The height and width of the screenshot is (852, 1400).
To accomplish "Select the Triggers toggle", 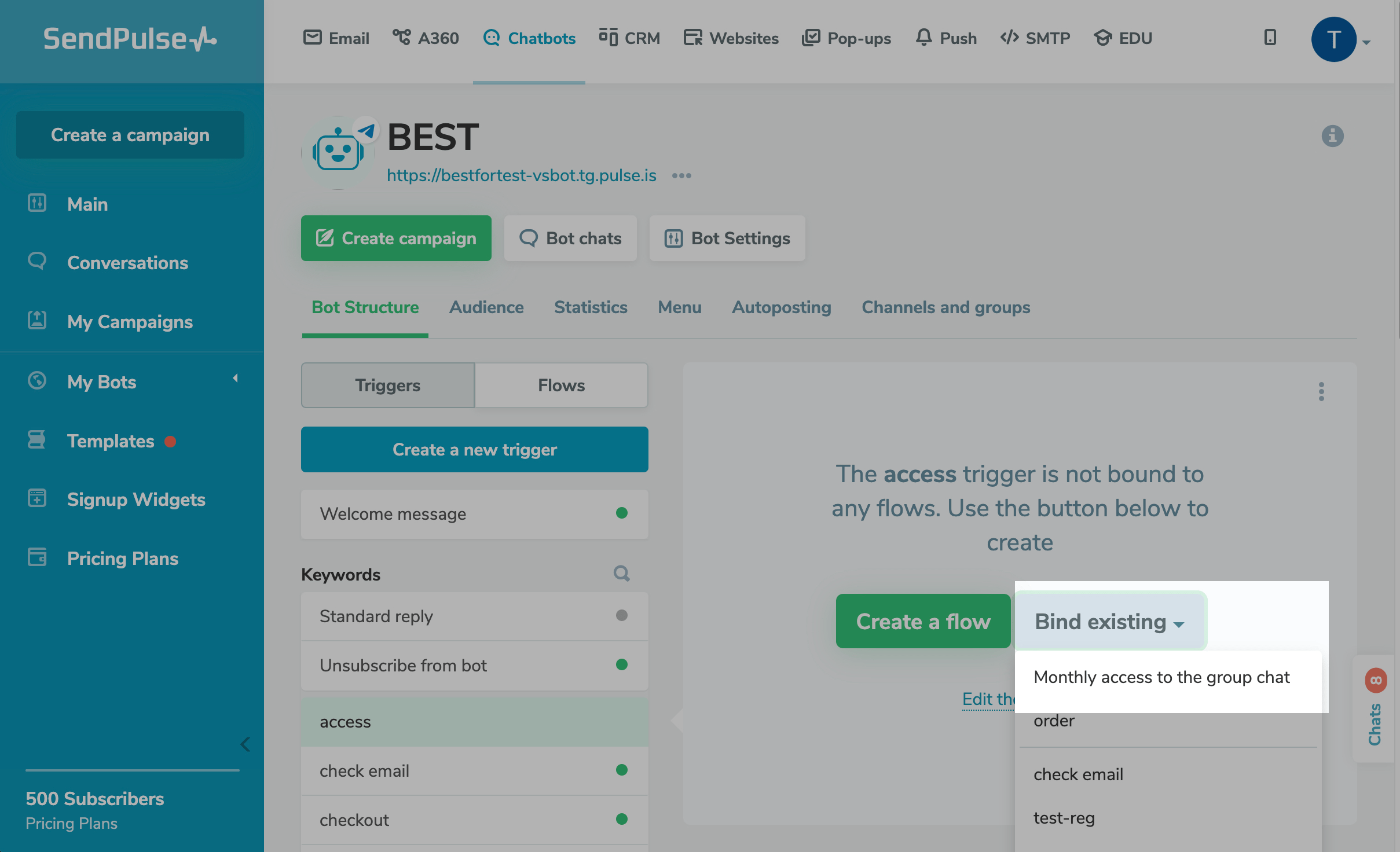I will point(387,385).
